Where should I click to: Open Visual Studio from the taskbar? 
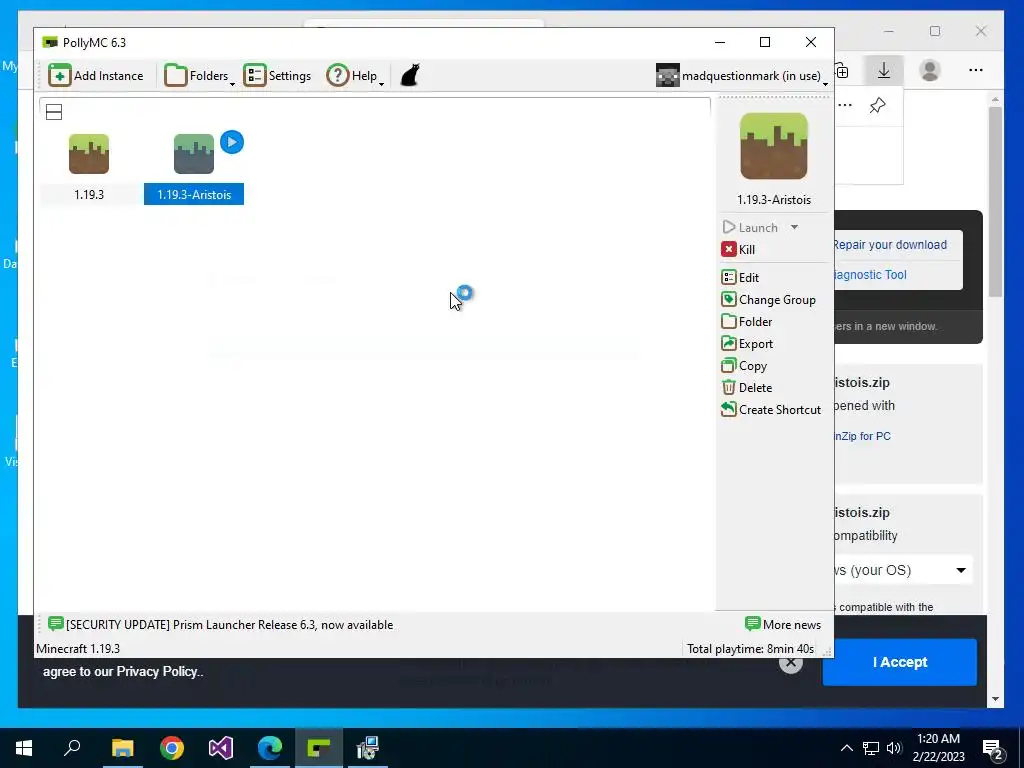tap(221, 748)
